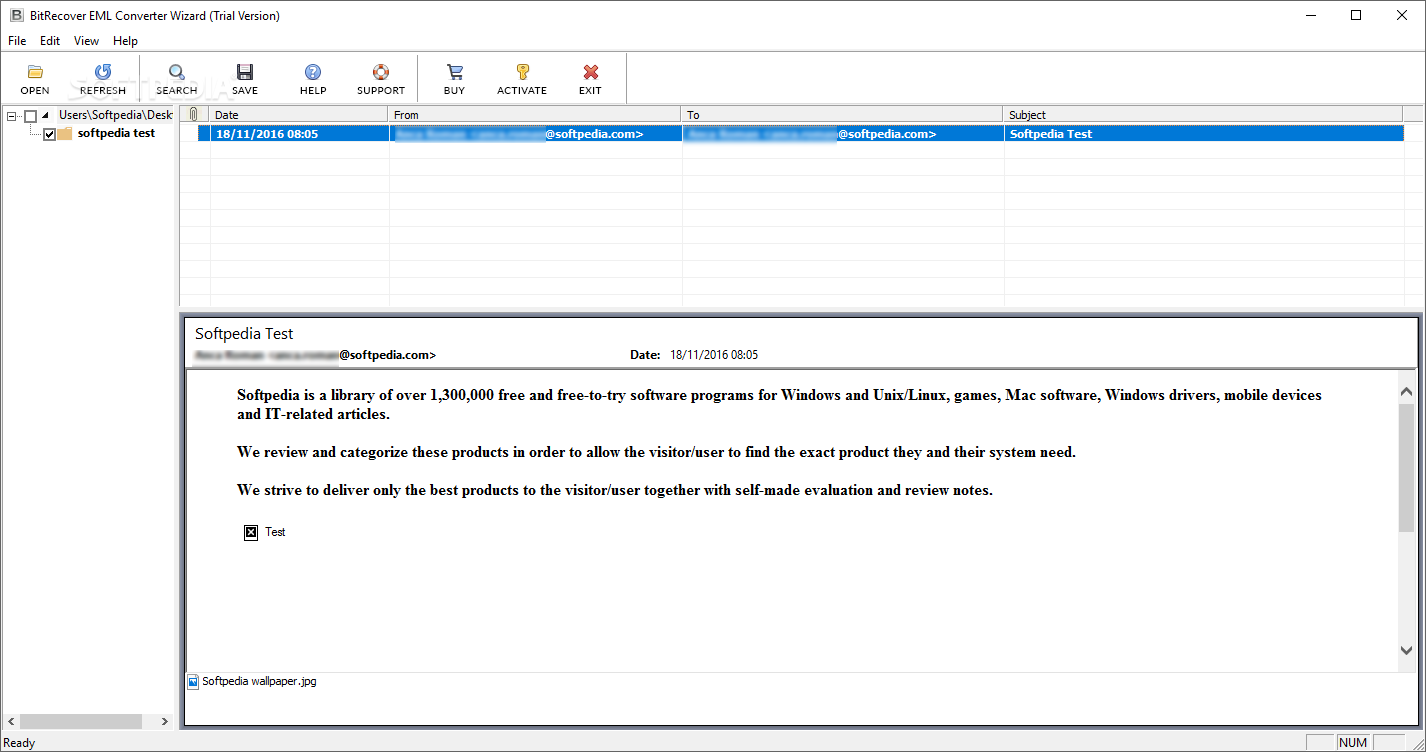Select the softpedia test tree item
This screenshot has height=752, width=1426.
pos(116,133)
